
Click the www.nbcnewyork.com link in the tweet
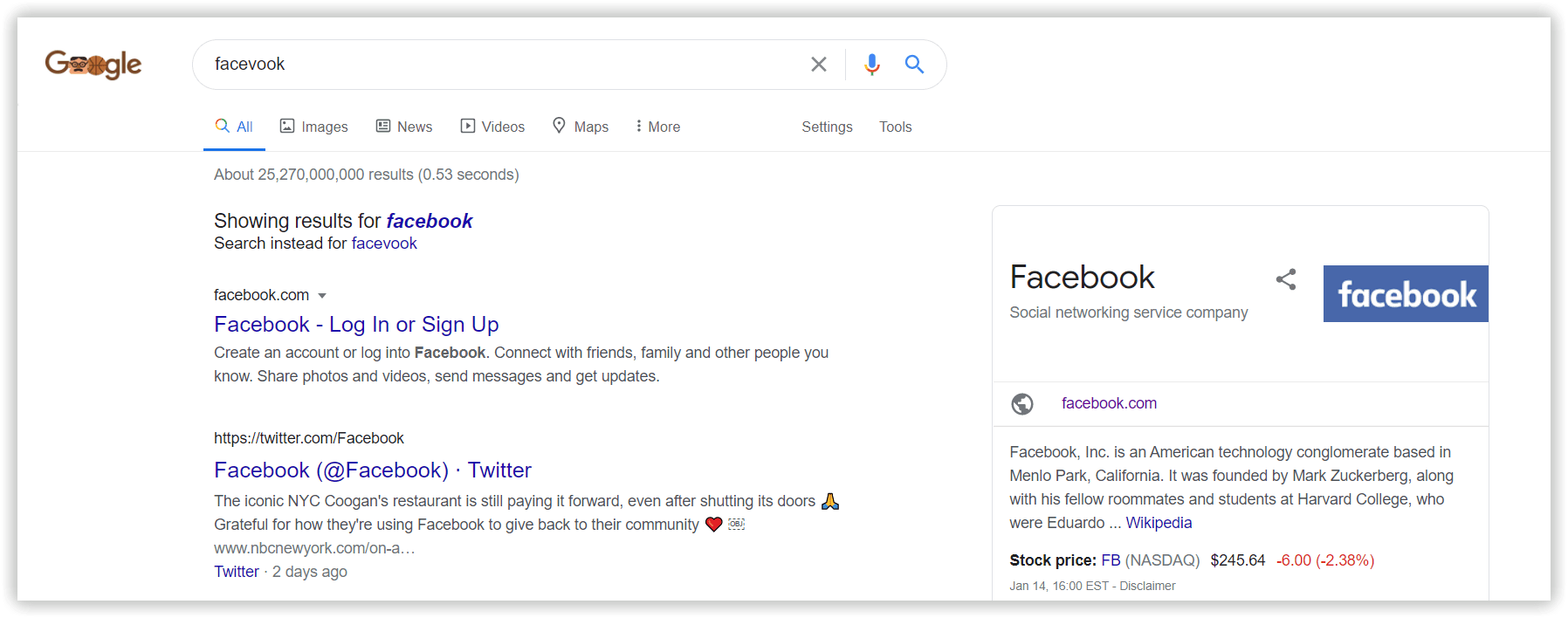(314, 548)
